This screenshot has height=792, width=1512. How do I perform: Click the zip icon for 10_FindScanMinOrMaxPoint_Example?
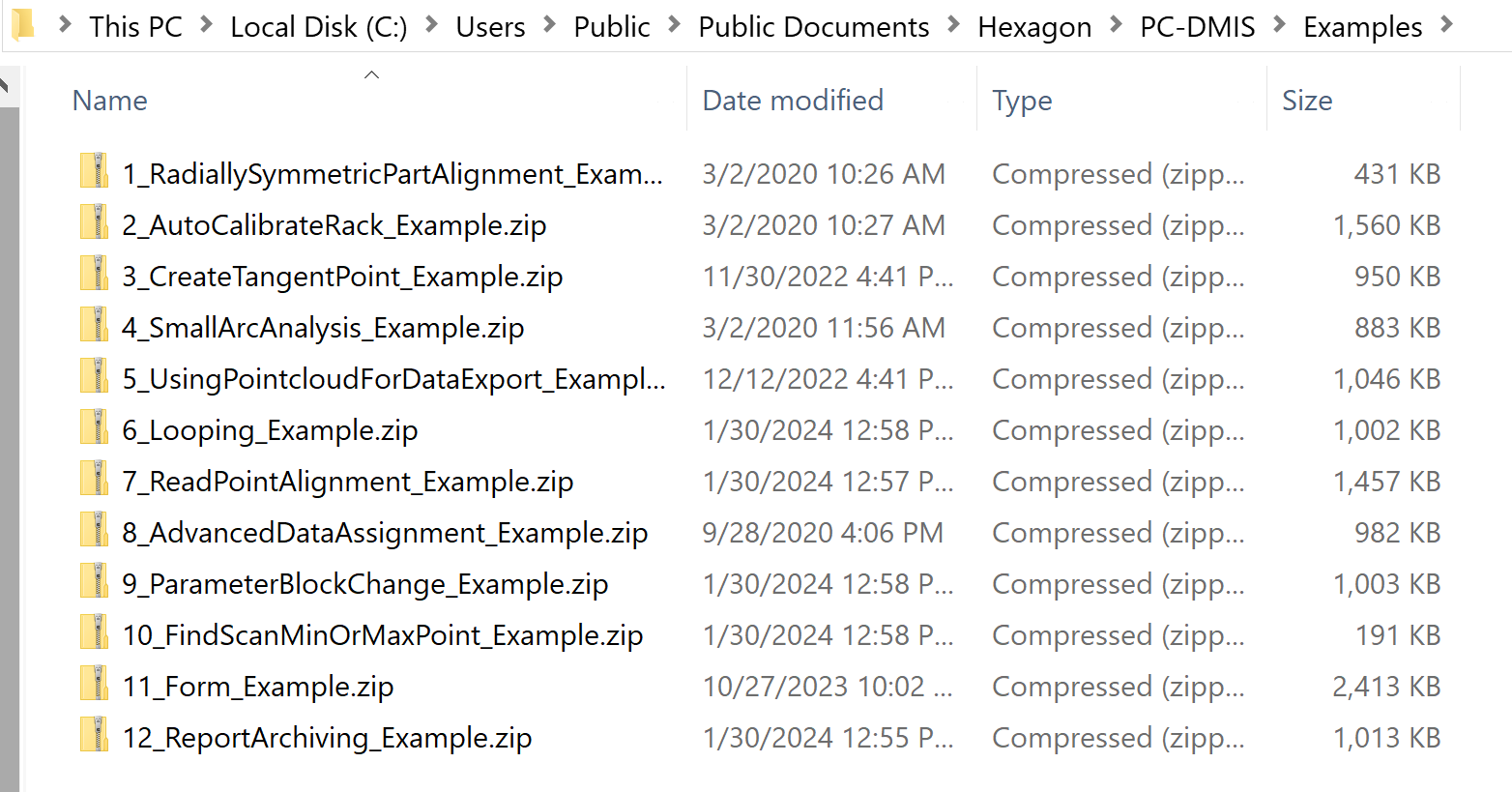[93, 634]
